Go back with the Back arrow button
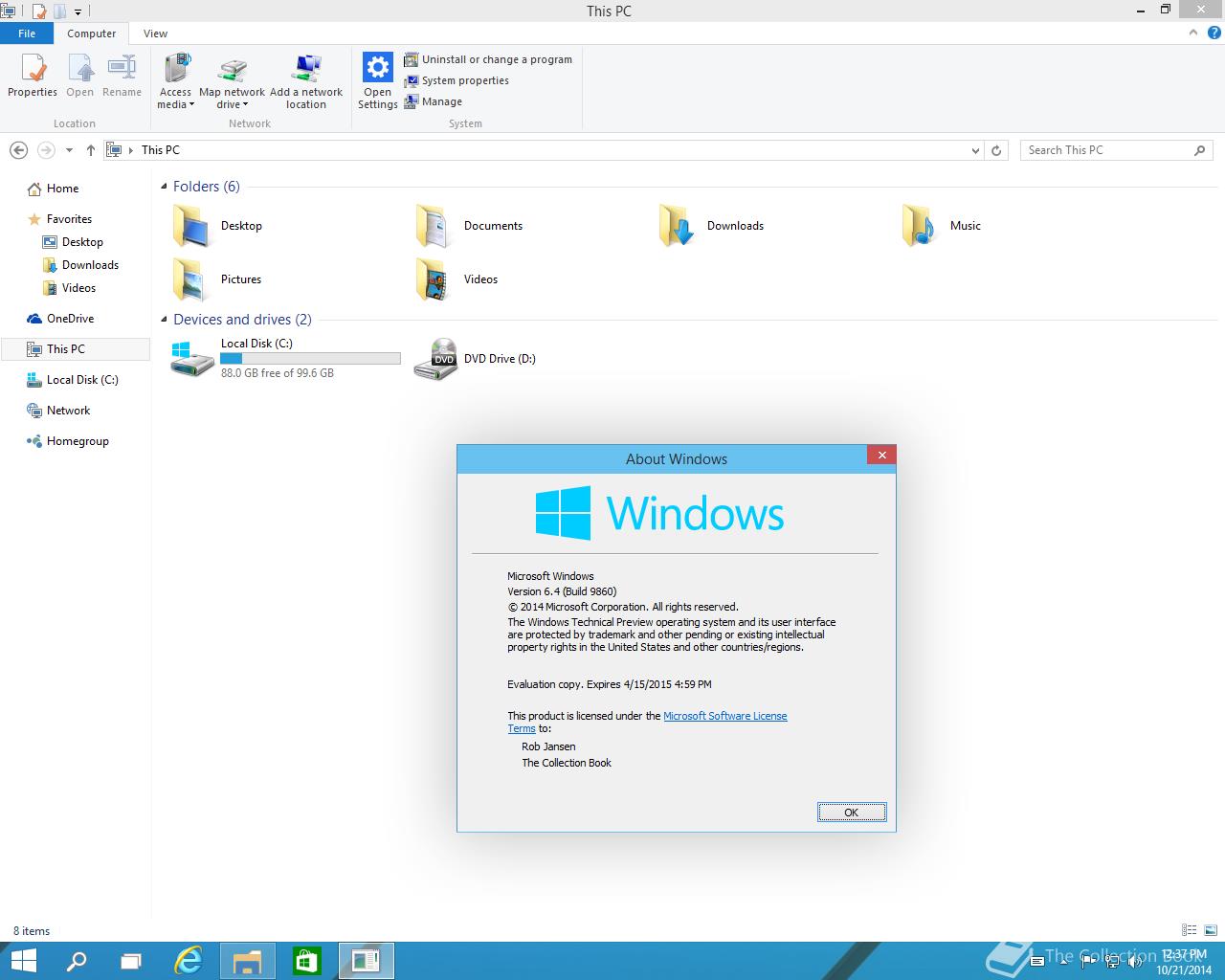 (x=18, y=150)
